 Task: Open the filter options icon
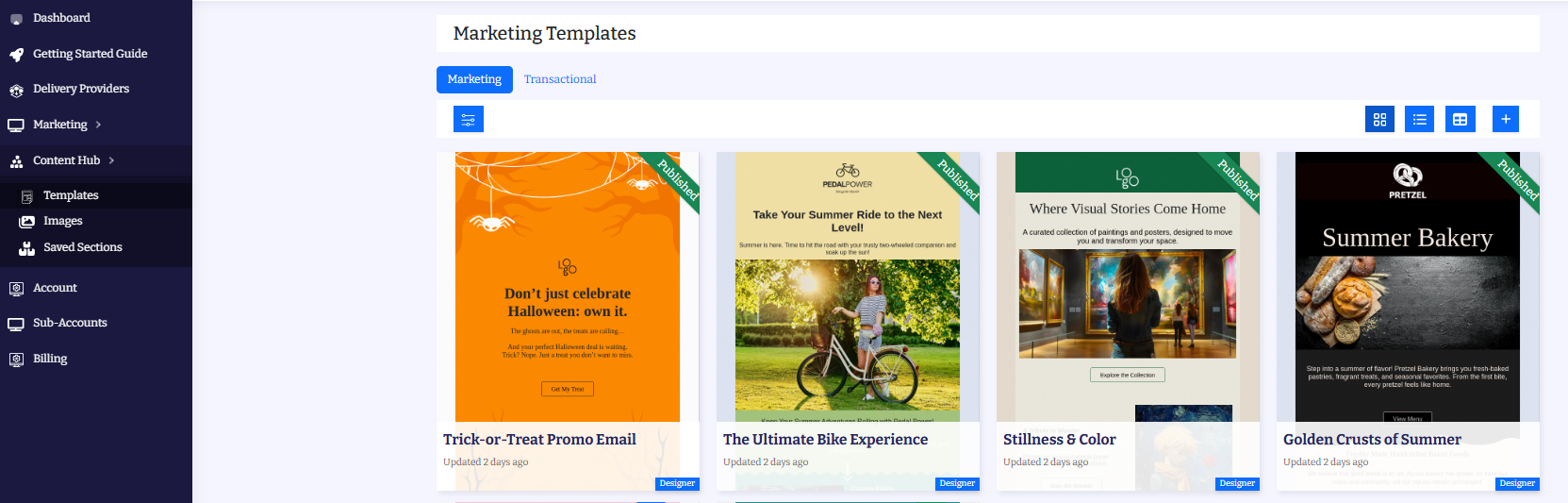[x=468, y=119]
